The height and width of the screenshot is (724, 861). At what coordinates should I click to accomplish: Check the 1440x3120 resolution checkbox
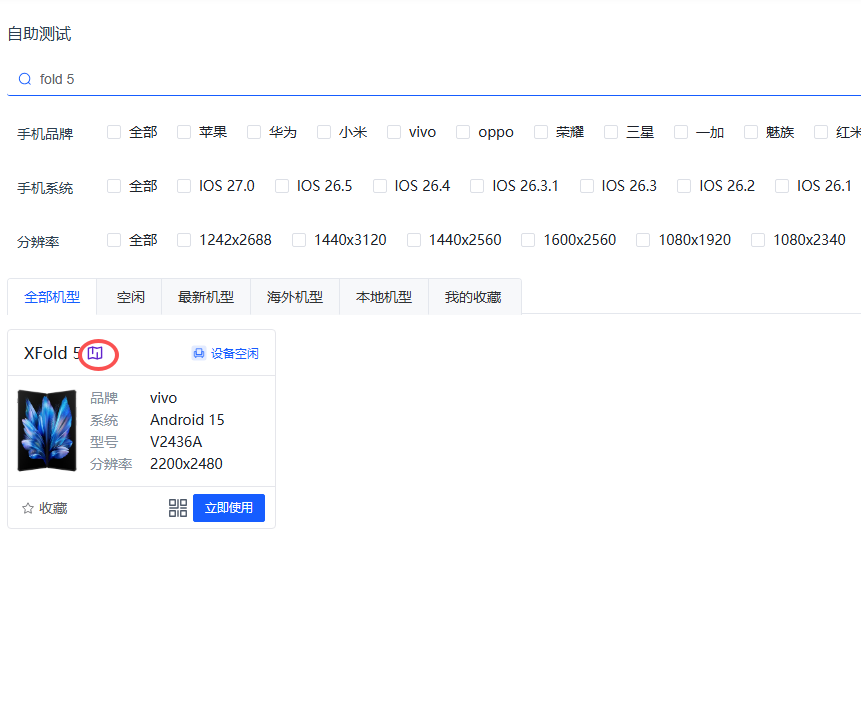coord(299,240)
